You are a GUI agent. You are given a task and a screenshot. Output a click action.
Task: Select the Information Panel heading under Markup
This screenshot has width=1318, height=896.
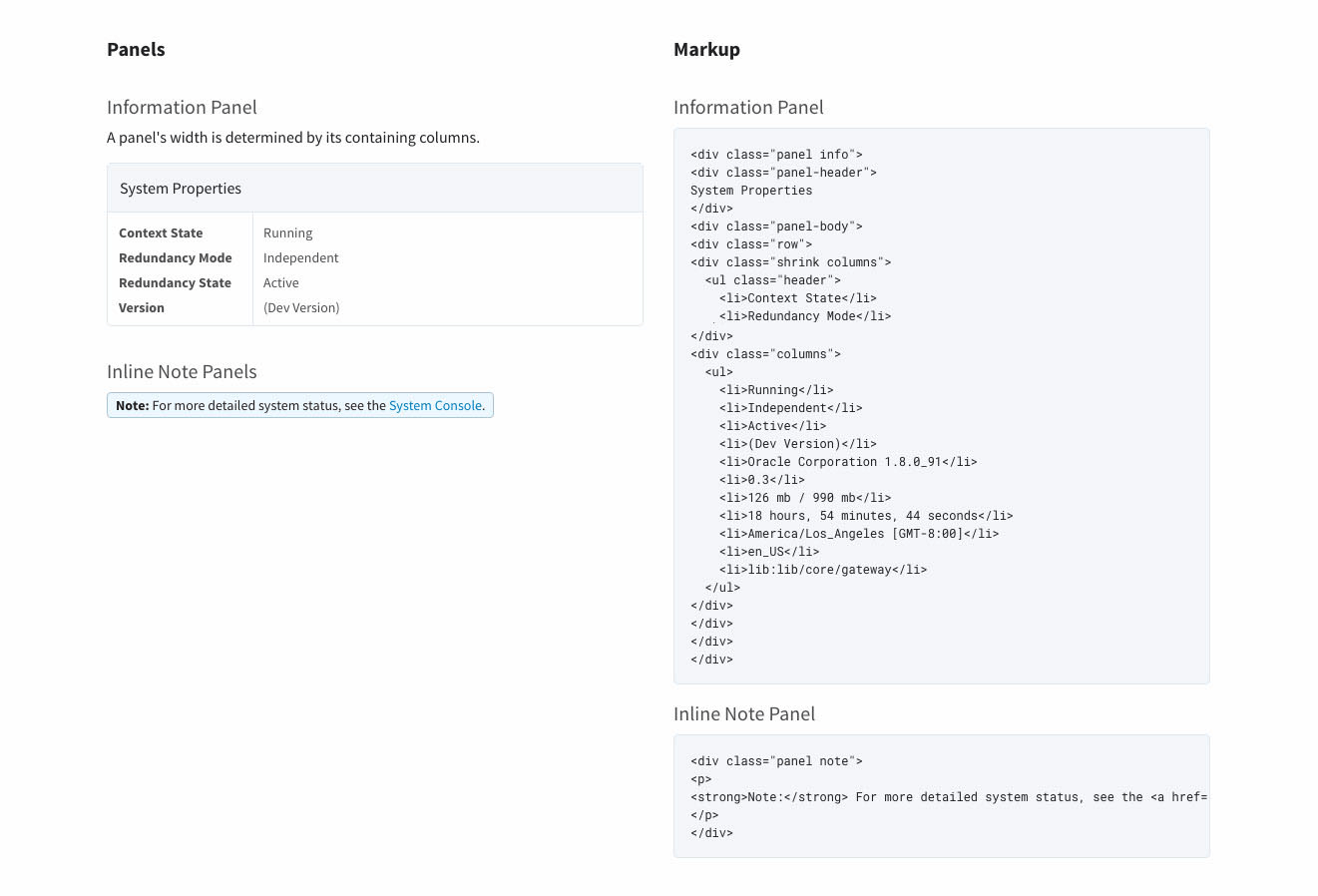click(748, 108)
